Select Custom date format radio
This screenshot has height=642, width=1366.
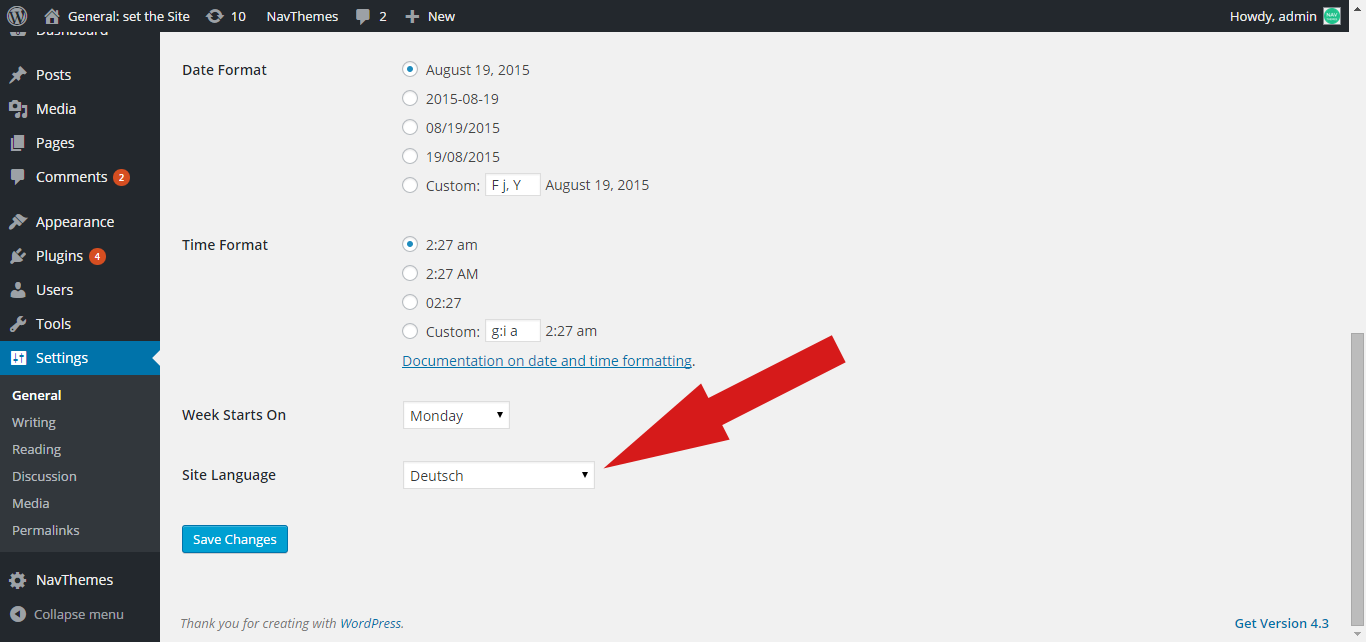point(410,185)
